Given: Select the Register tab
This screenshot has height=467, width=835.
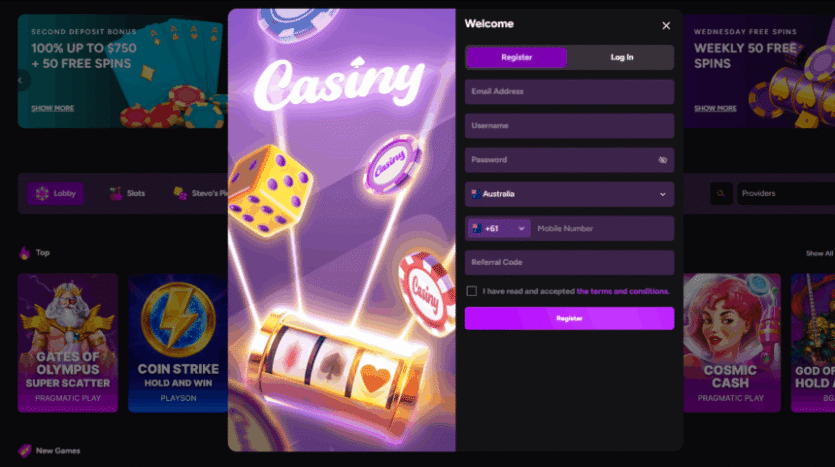Looking at the screenshot, I should pos(517,57).
